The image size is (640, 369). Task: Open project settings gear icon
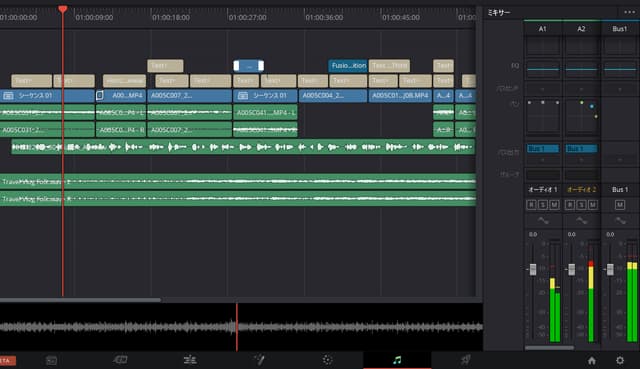pos(620,360)
